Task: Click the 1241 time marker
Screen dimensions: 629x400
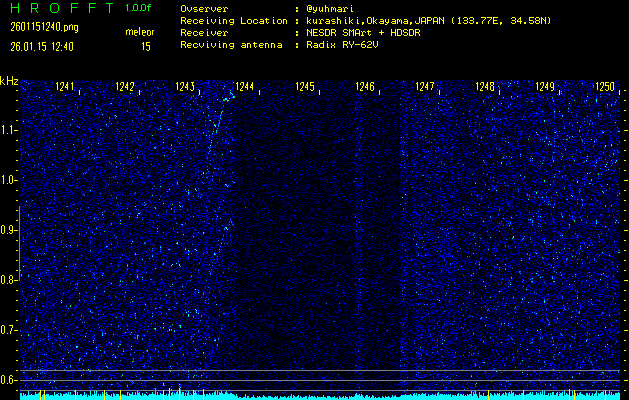Action: [x=65, y=87]
